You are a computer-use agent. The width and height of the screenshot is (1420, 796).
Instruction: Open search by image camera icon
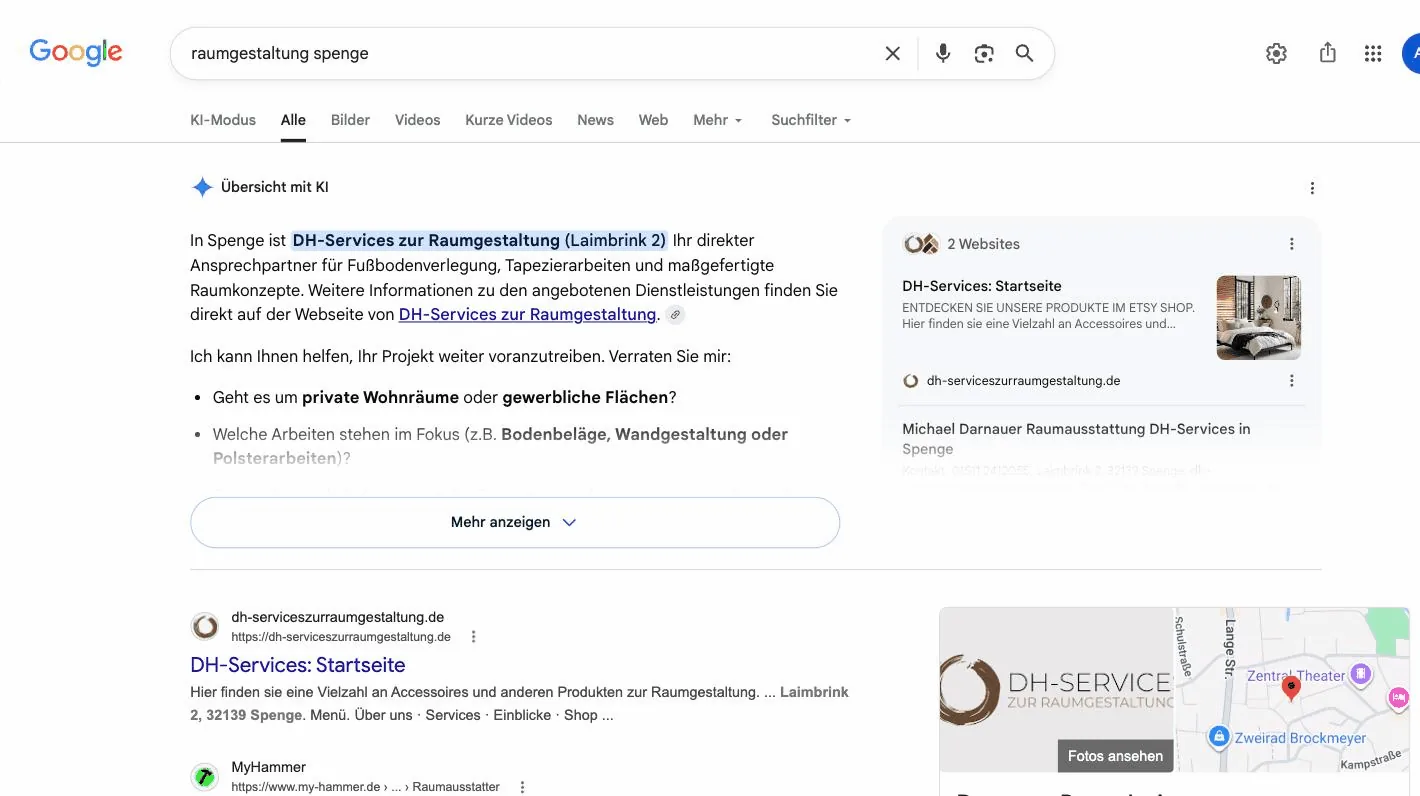click(984, 53)
